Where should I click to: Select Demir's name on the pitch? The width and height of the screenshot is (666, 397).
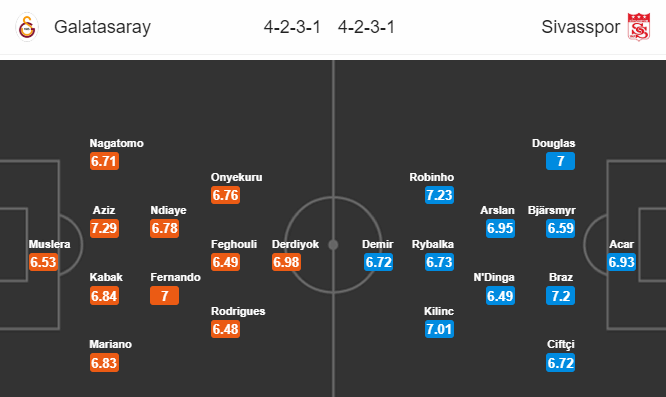tap(378, 244)
